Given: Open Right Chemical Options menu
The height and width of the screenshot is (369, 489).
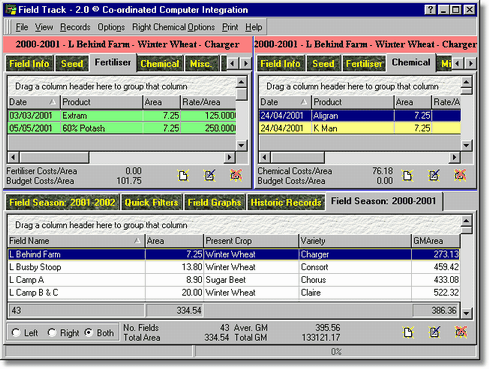Looking at the screenshot, I should tap(173, 27).
